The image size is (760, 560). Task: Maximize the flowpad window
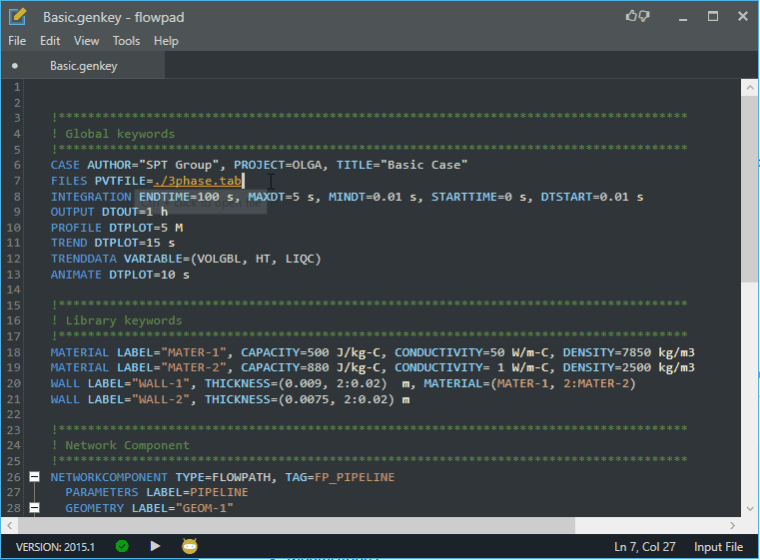713,16
